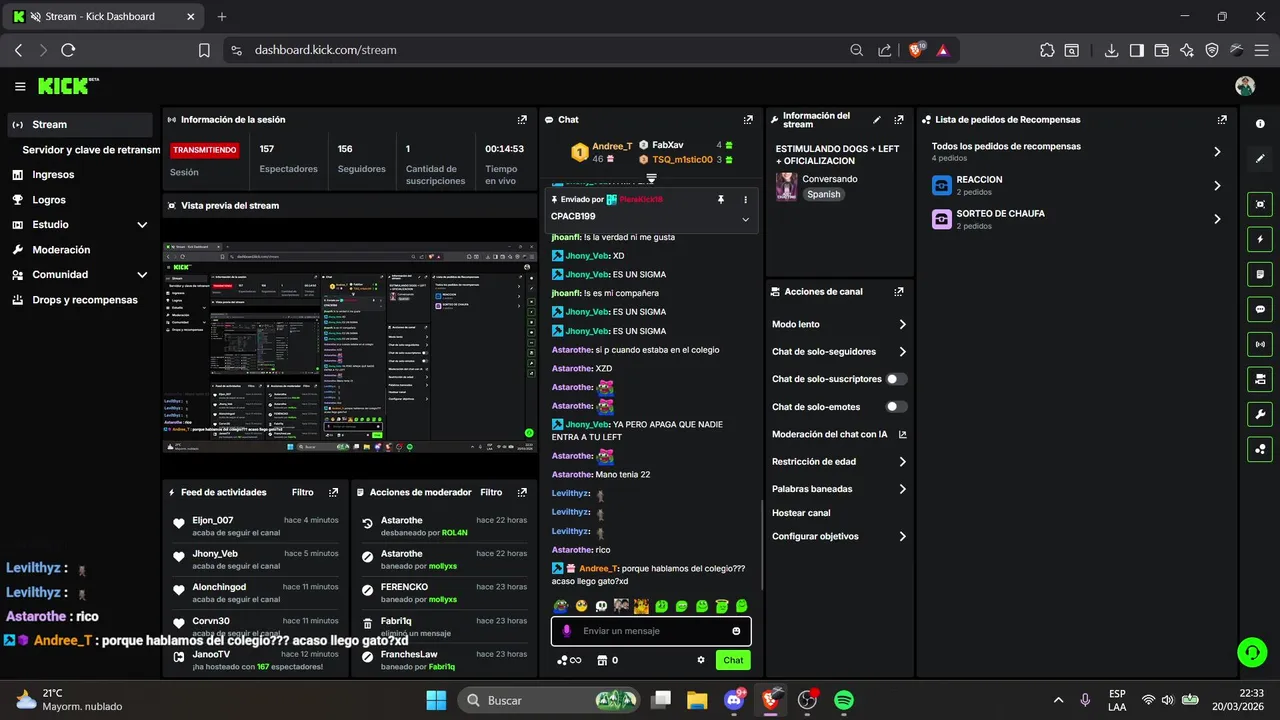The width and height of the screenshot is (1280, 720).
Task: Pop out the Información de la sesión panel
Action: 522,119
